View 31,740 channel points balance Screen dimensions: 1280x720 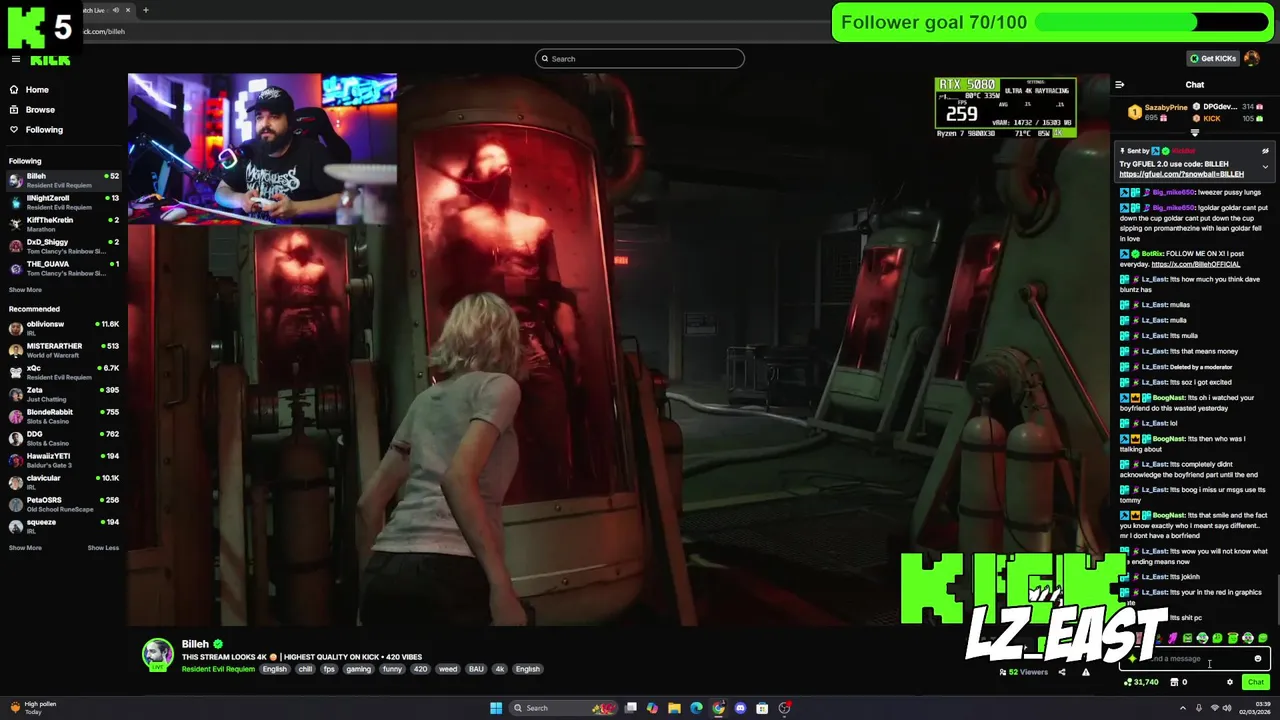(1141, 682)
